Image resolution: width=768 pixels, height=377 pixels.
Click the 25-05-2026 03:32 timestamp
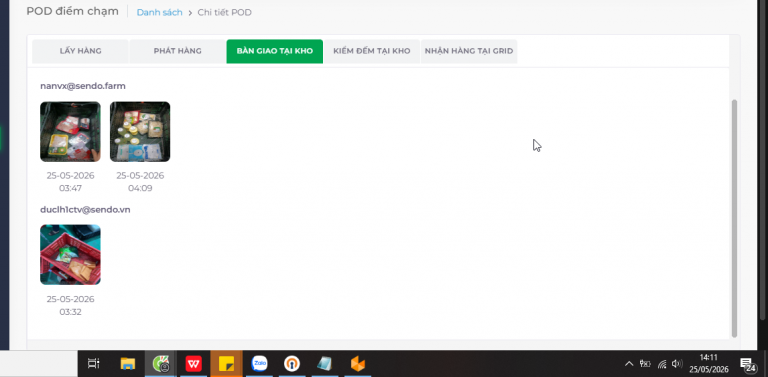pyautogui.click(x=70, y=306)
